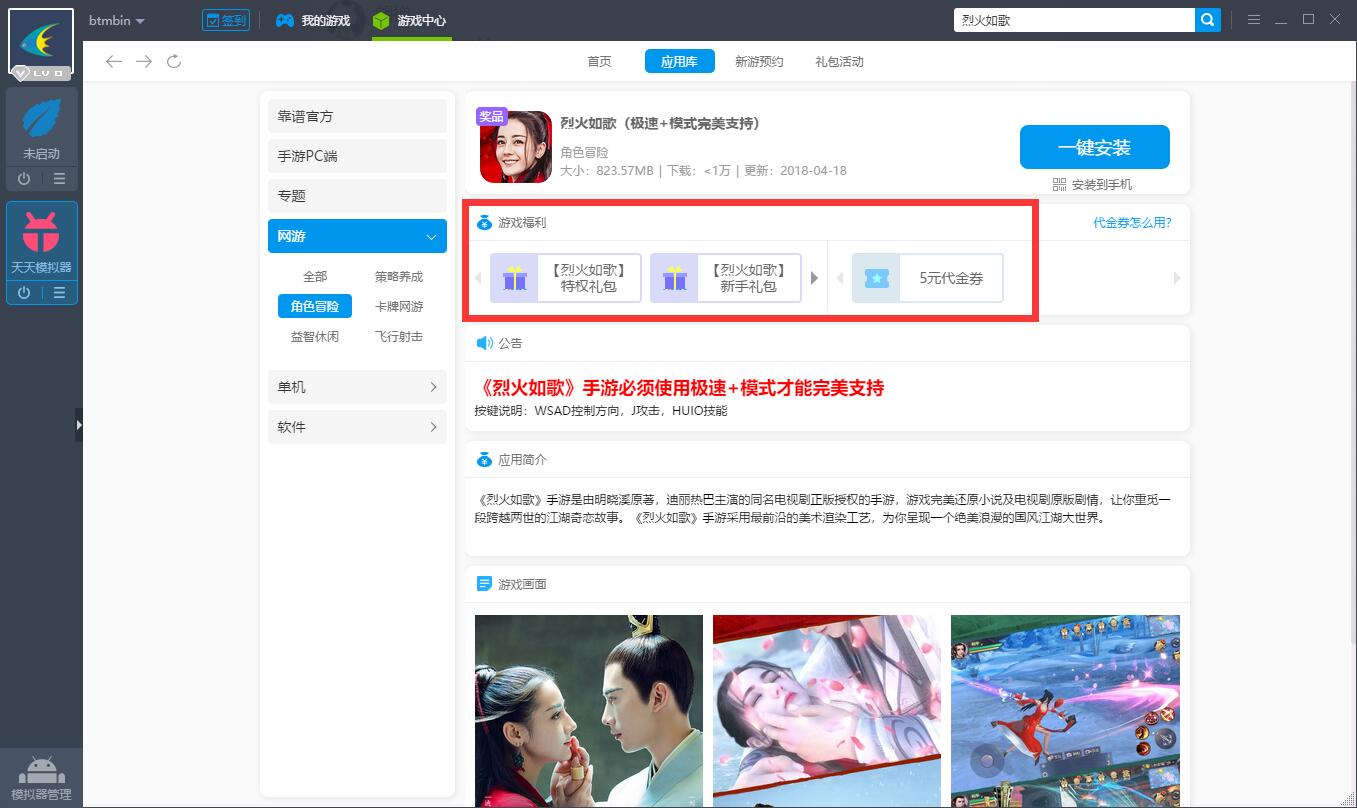Expand the 软件 category
This screenshot has width=1357, height=808.
click(x=357, y=427)
